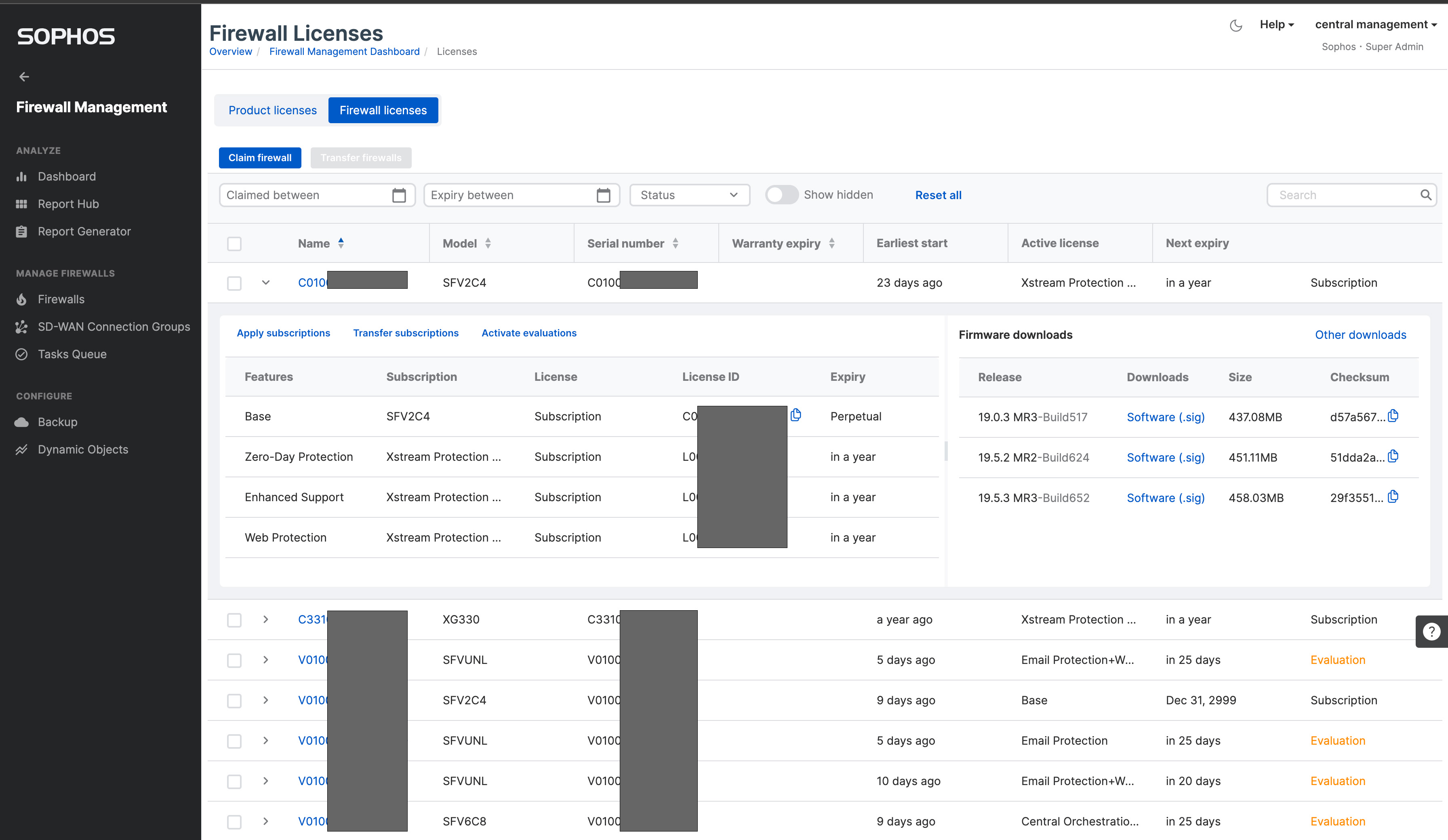Expand the C331 firewall row

point(265,619)
